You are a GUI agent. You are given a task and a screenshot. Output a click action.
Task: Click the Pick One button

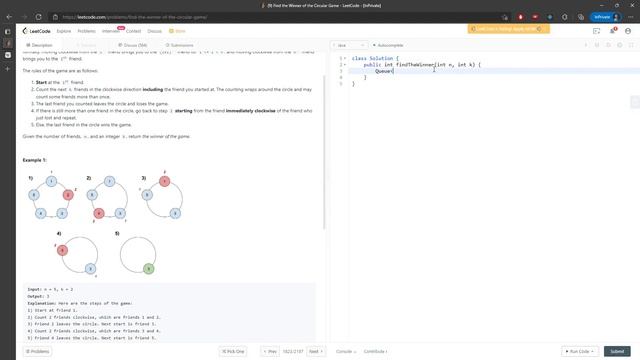pos(233,351)
